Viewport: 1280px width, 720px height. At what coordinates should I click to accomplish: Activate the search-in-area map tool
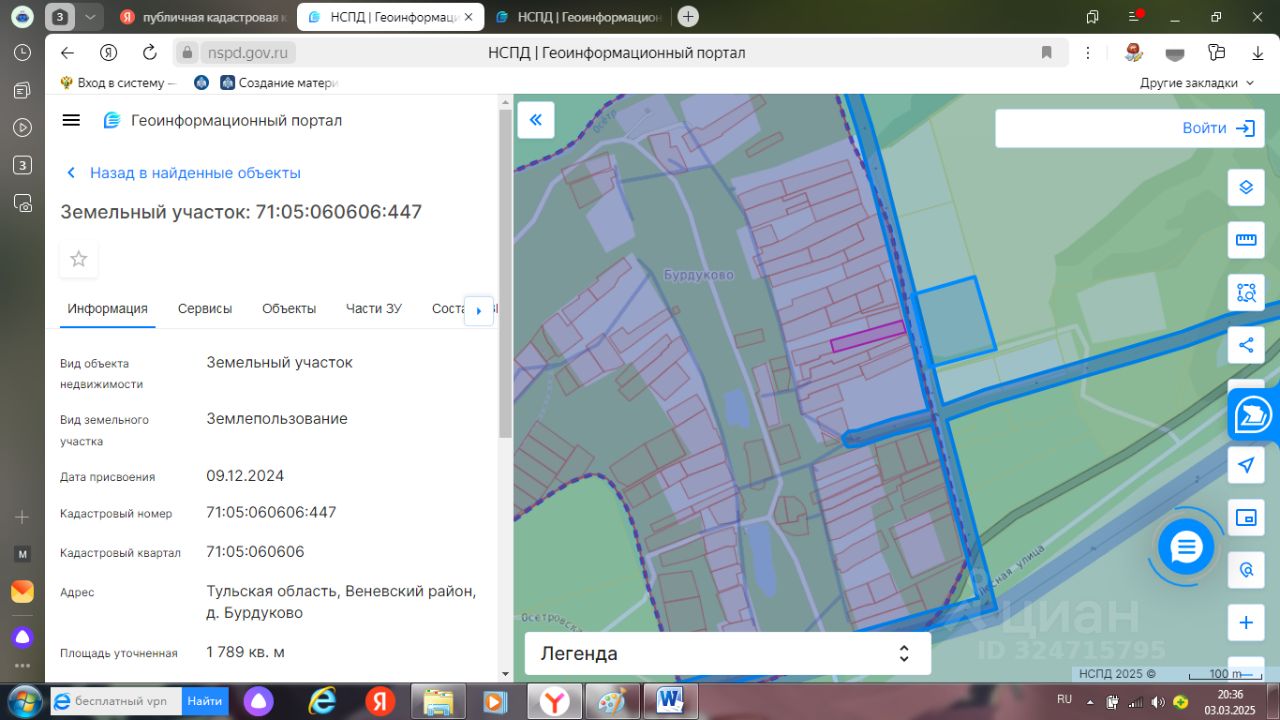[x=1246, y=293]
